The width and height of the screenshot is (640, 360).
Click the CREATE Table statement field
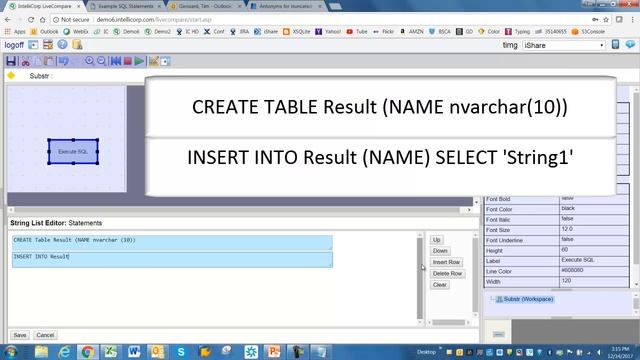click(172, 242)
